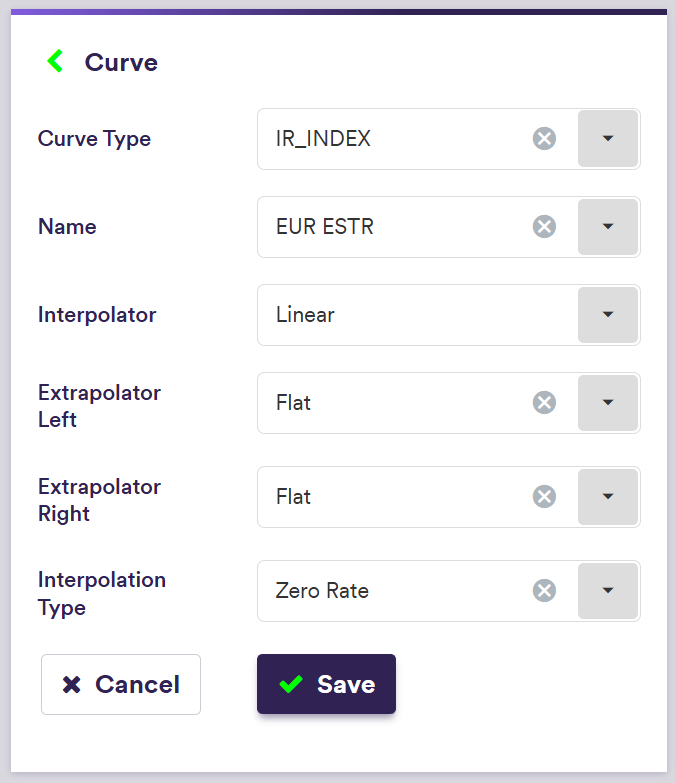This screenshot has height=783, width=675.
Task: Clear the Curve Type value IR_INDEX
Action: [x=544, y=139]
